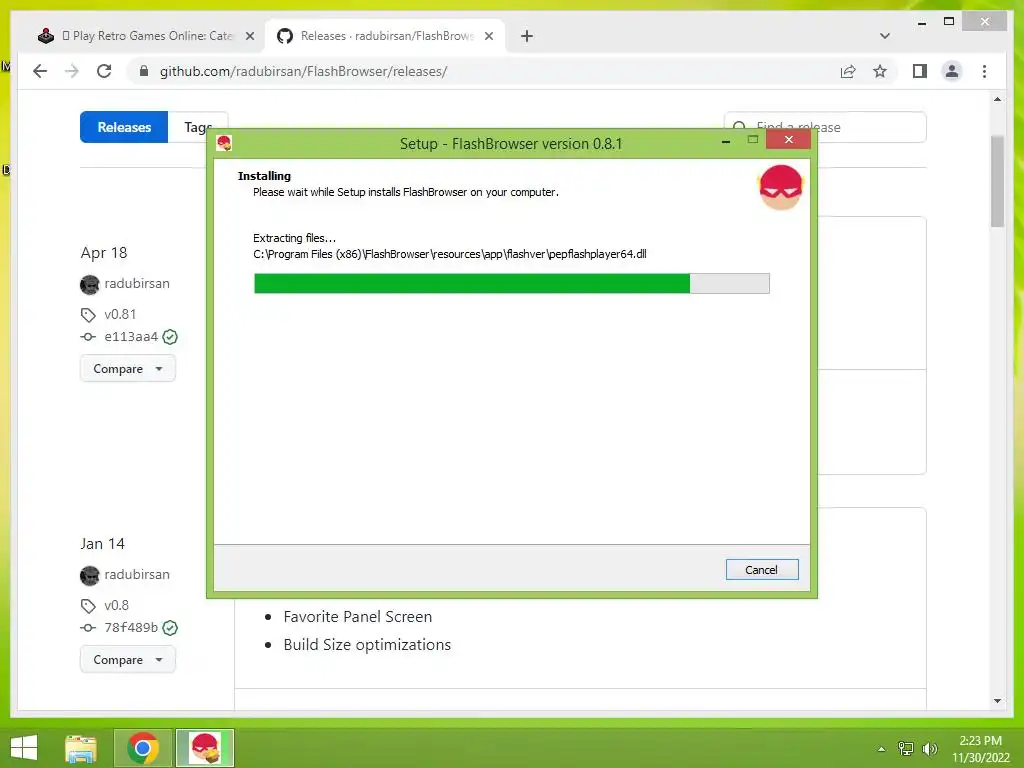The height and width of the screenshot is (768, 1024).
Task: Click the 'Jan 14' release date
Action: click(x=103, y=543)
